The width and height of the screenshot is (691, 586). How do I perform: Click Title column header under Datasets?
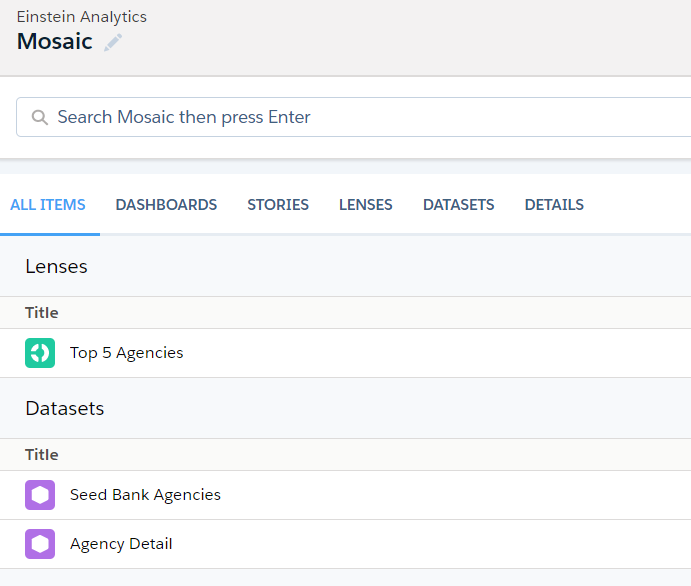click(x=42, y=455)
